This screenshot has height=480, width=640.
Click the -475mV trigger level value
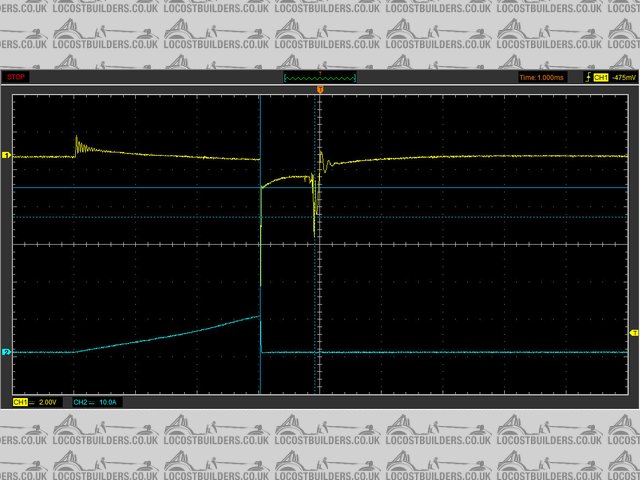(624, 77)
